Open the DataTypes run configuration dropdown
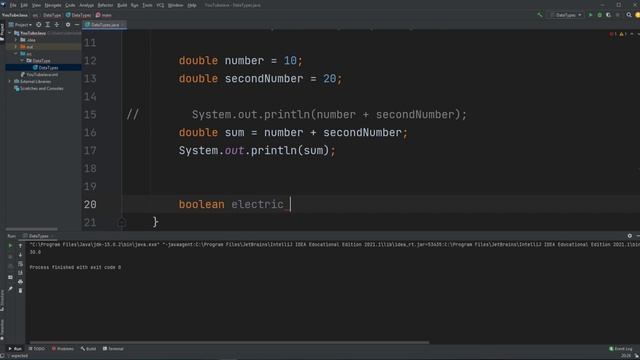The image size is (640, 360). [x=566, y=15]
